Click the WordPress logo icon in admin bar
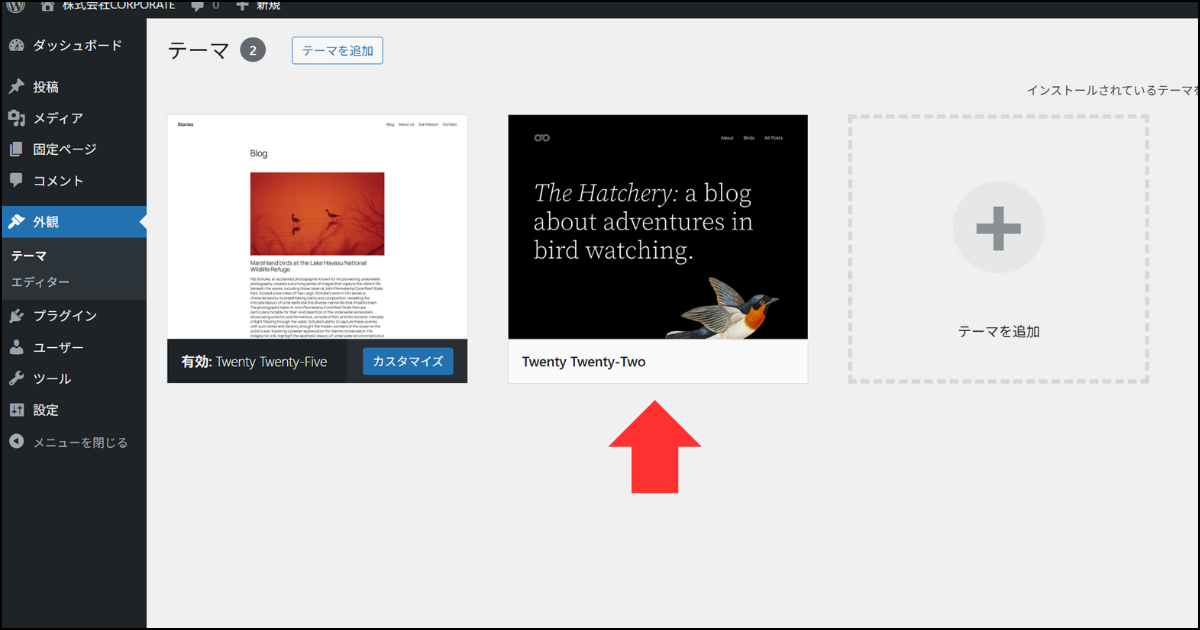Screen dimensions: 1200x630 pyautogui.click(x=16, y=5)
